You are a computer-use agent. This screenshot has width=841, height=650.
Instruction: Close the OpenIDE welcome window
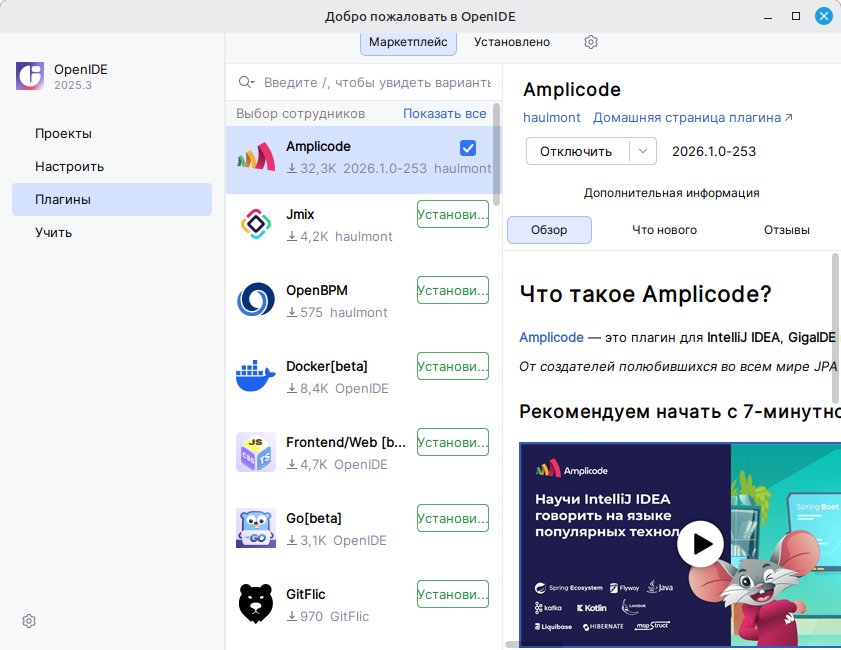point(824,16)
